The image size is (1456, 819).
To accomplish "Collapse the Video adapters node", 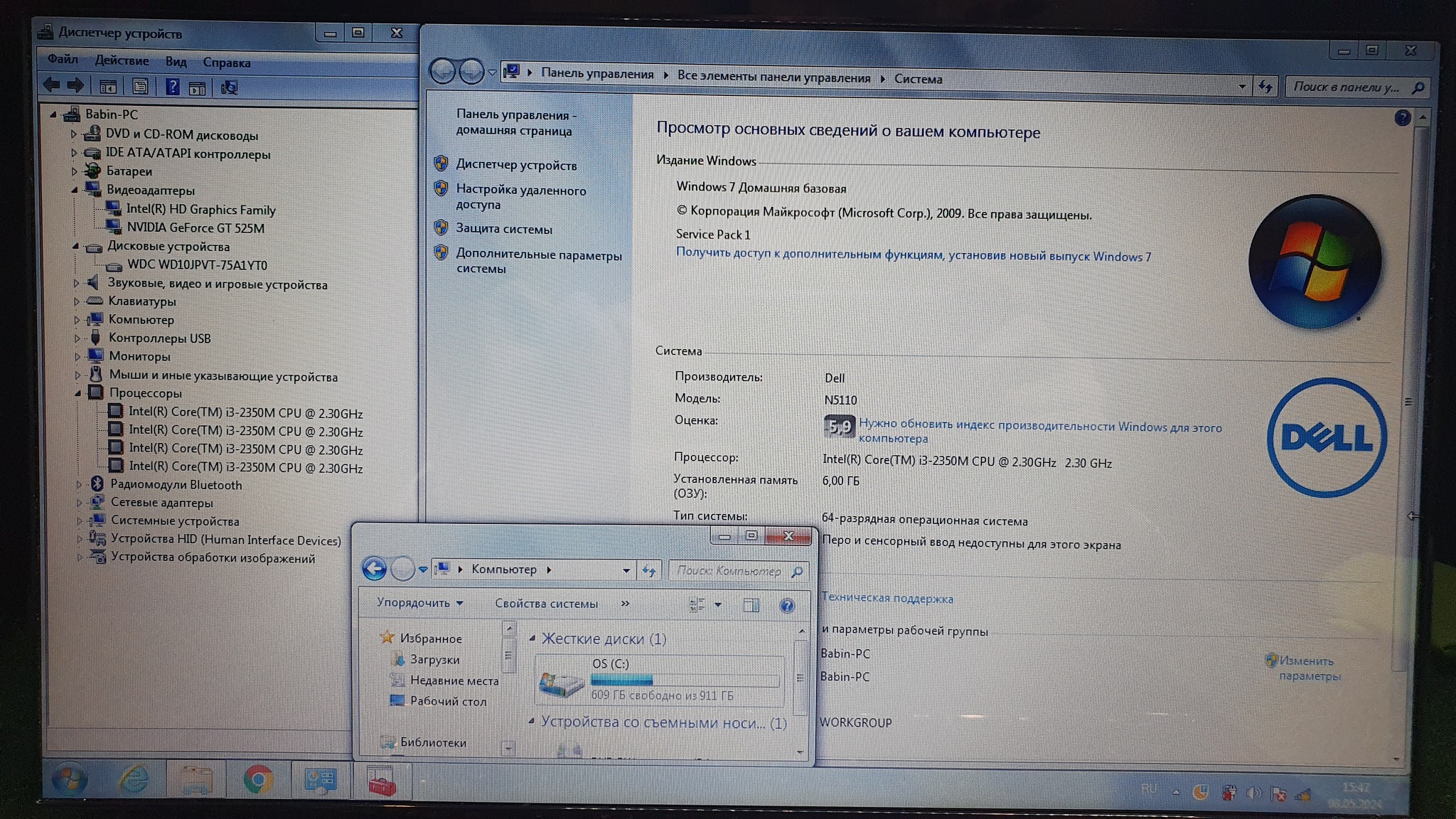I will [x=75, y=190].
